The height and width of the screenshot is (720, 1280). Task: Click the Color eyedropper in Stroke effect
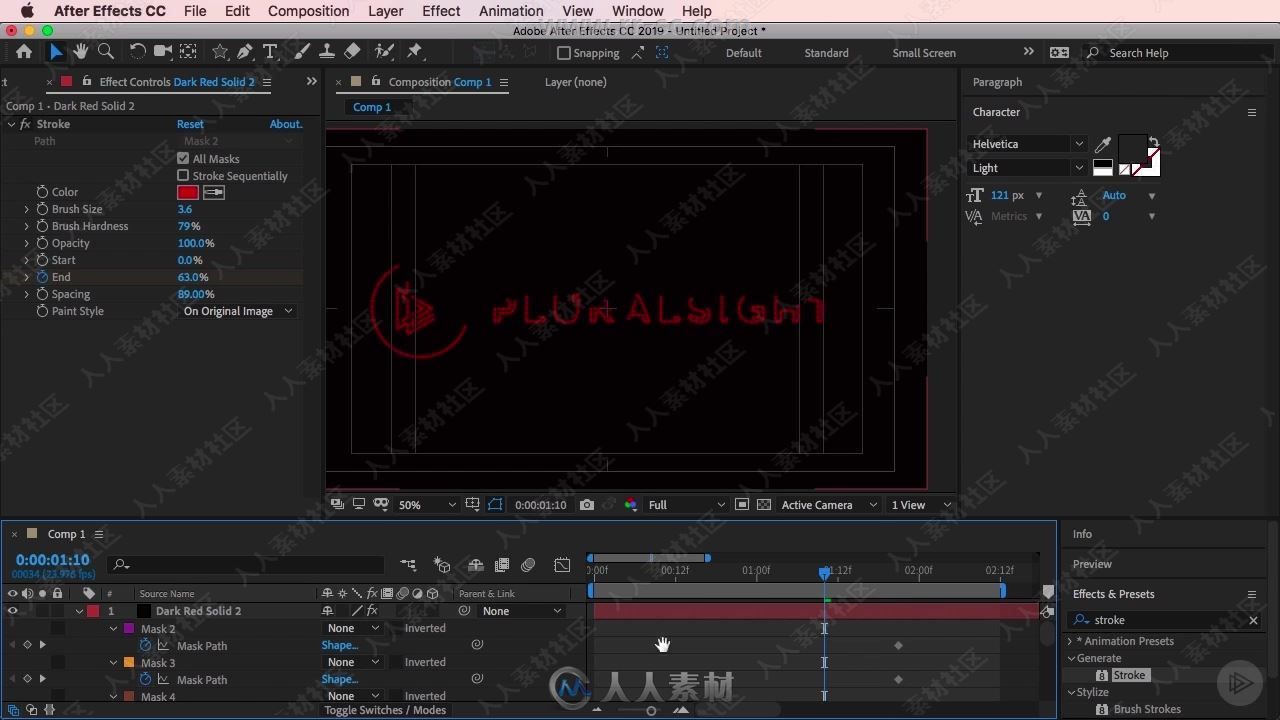pos(213,192)
